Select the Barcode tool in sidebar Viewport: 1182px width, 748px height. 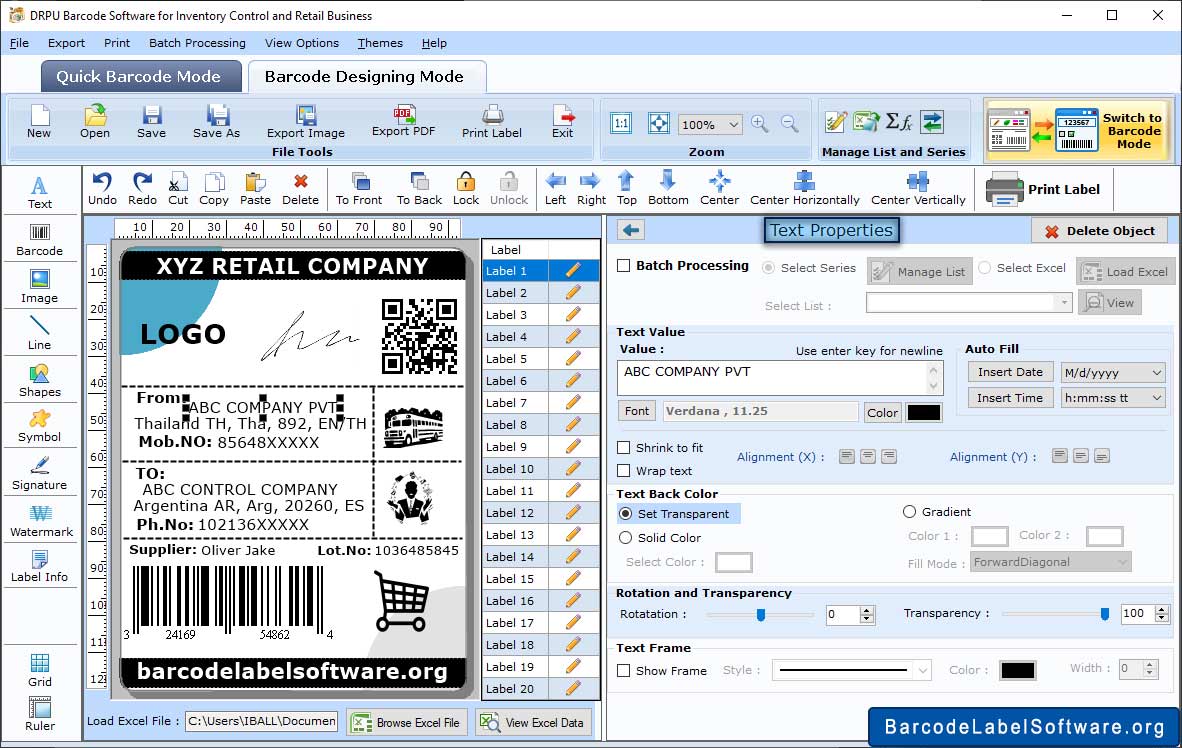pyautogui.click(x=39, y=240)
